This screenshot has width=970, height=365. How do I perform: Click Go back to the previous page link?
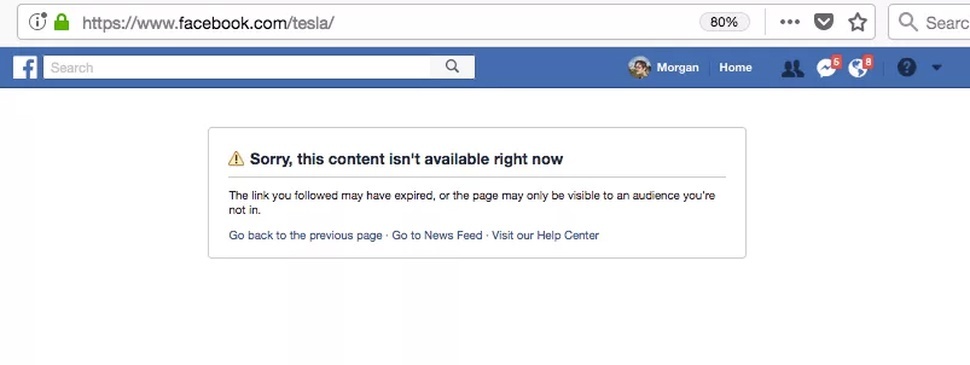tap(306, 235)
